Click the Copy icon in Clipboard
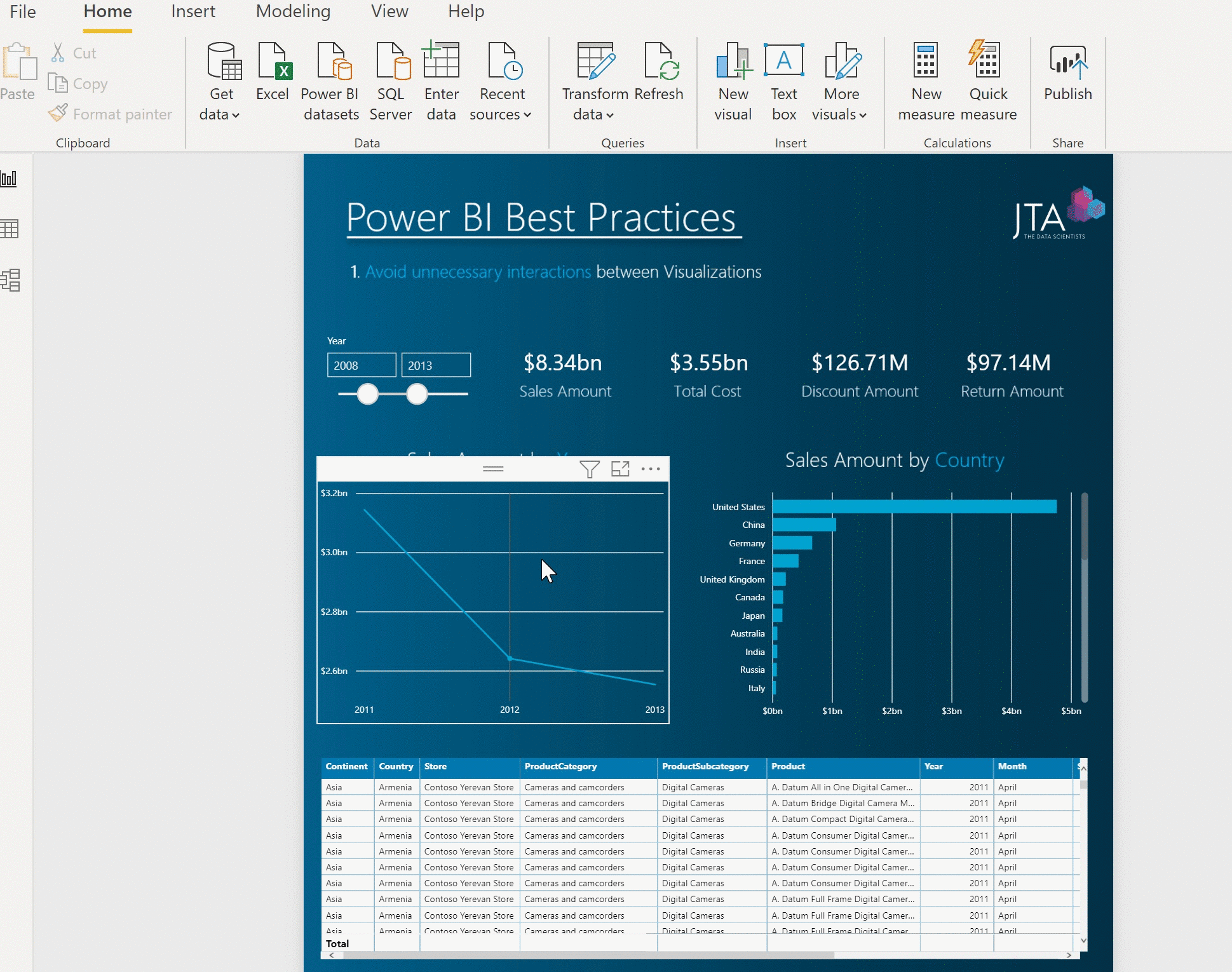The width and height of the screenshot is (1232, 972). [58, 83]
